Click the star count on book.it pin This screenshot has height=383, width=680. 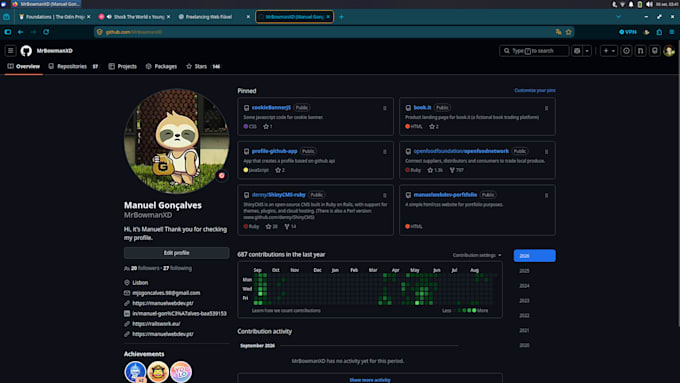point(434,127)
